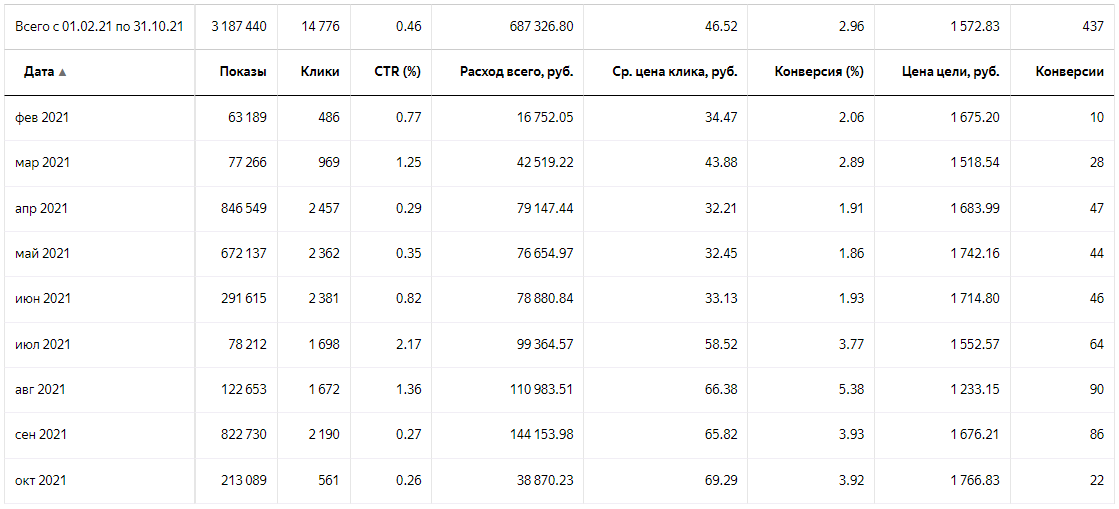Select the авг 2021 row date
Viewport: 1119px width, 509px height.
41,390
